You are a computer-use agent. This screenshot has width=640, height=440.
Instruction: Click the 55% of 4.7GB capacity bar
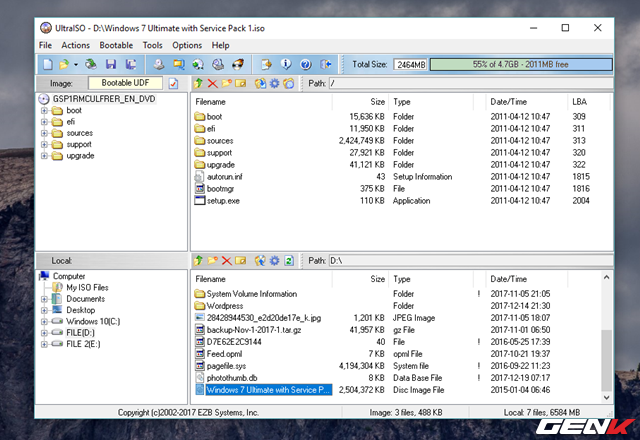(521, 64)
